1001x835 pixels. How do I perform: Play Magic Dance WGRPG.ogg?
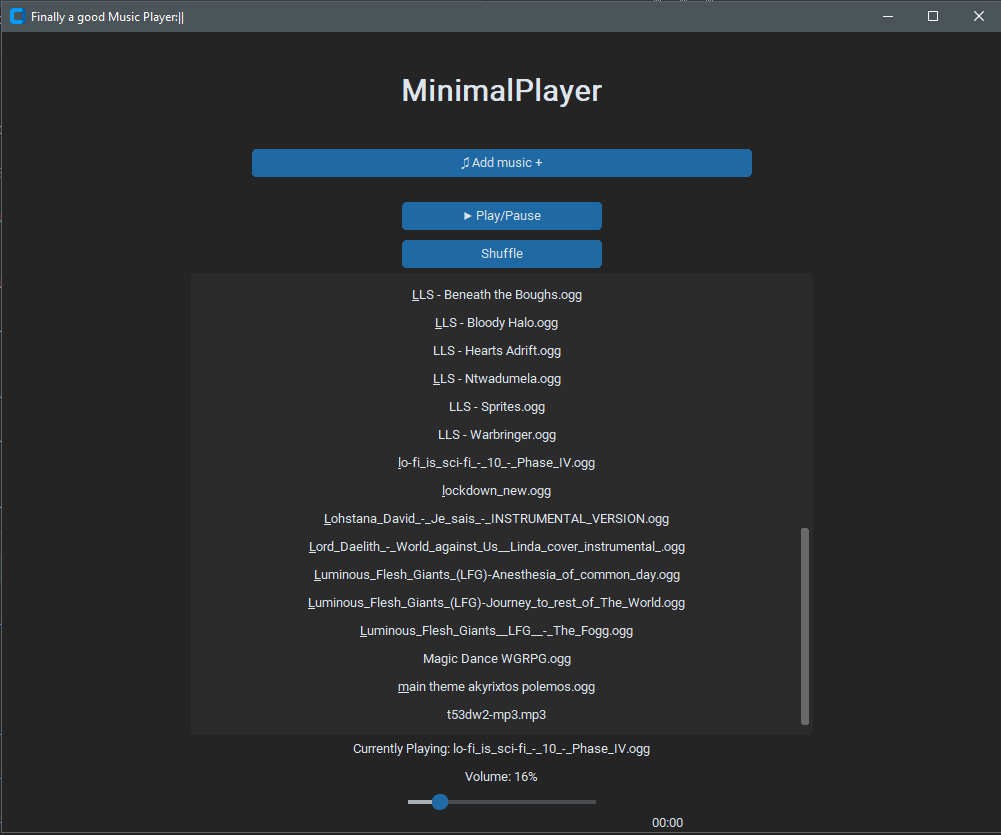tap(496, 658)
